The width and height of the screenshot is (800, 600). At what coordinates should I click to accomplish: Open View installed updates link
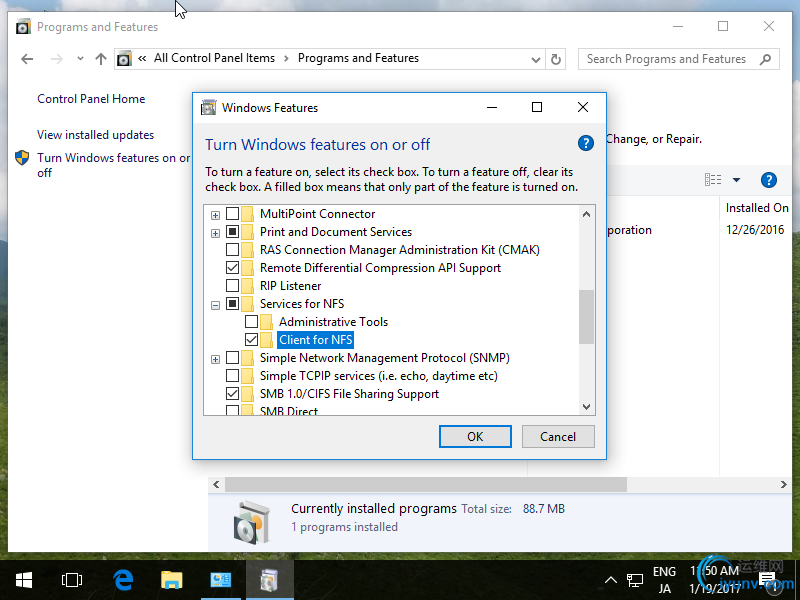click(x=95, y=135)
